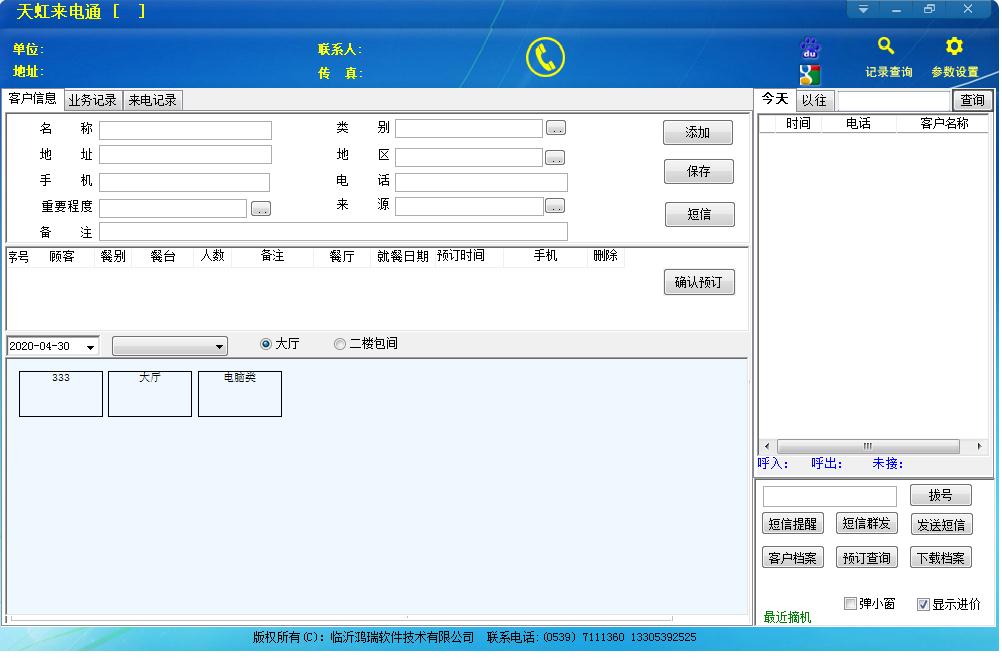
Task: Enable the 弹小窗 checkbox
Action: pyautogui.click(x=850, y=604)
